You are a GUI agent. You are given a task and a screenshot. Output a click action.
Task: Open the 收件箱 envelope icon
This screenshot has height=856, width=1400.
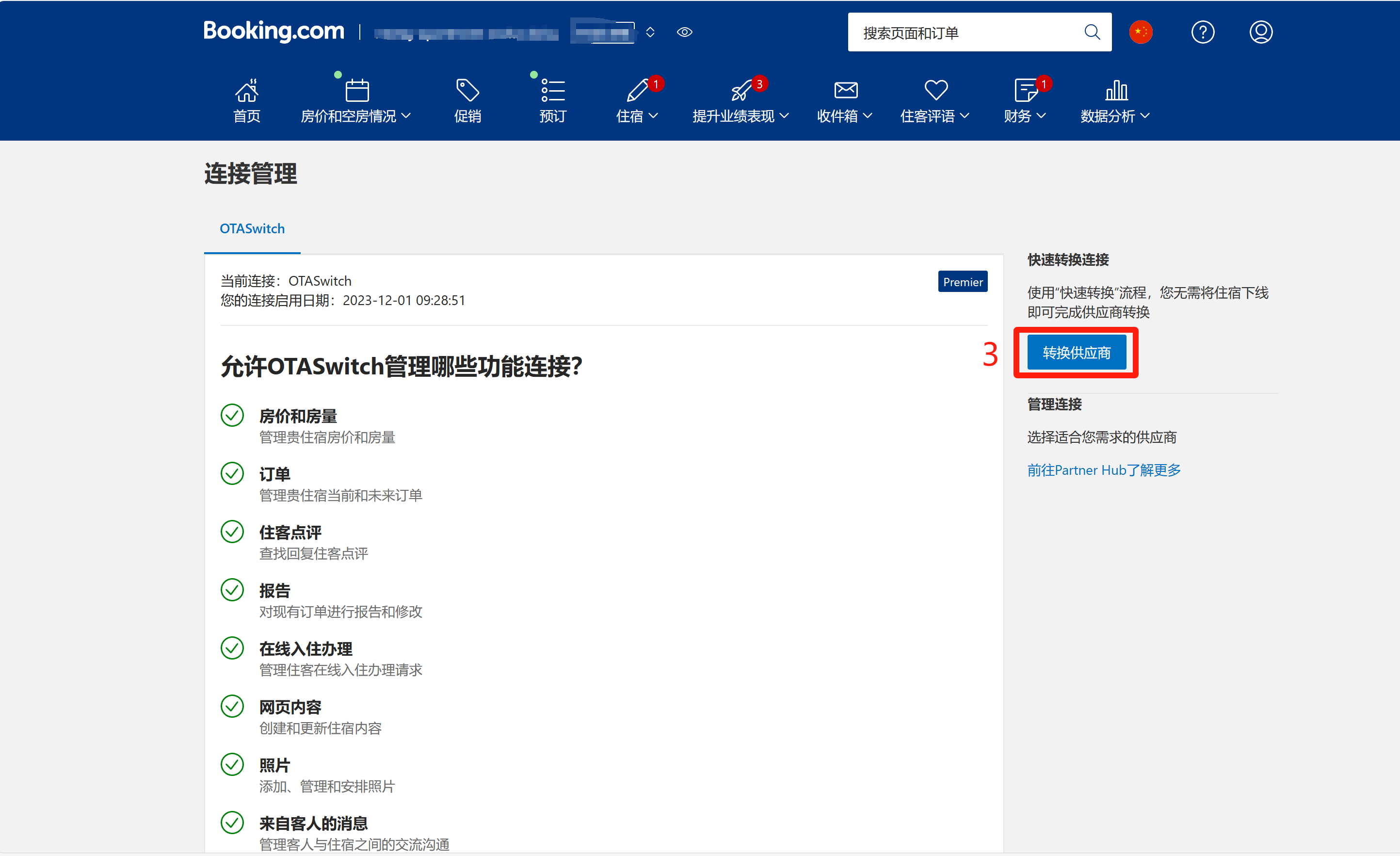click(845, 90)
